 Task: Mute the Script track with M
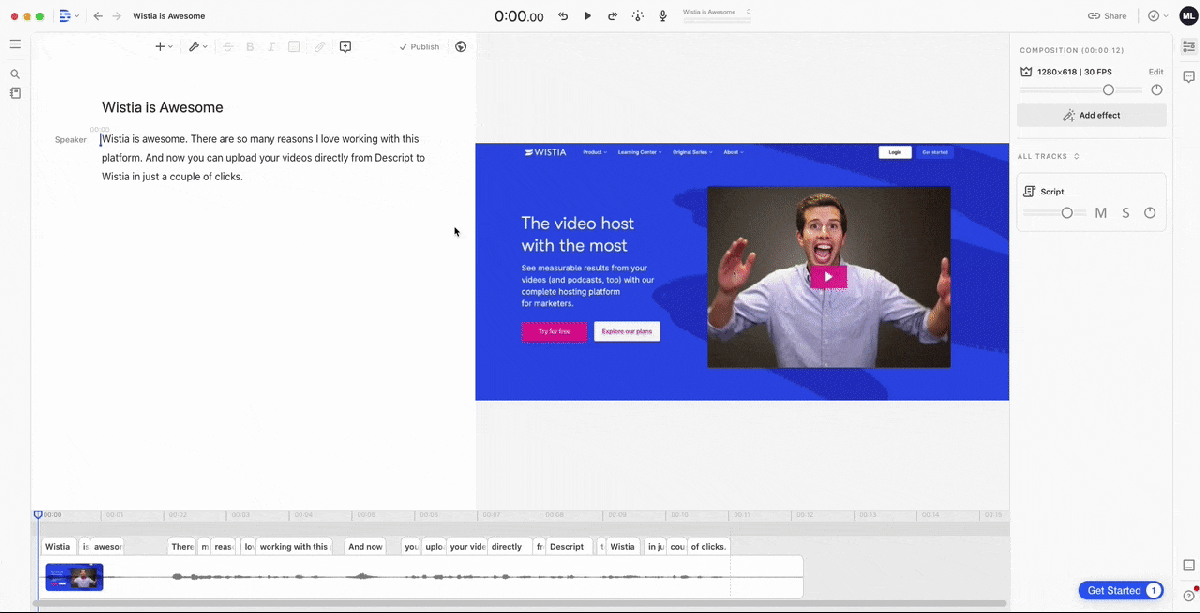pyautogui.click(x=1100, y=213)
